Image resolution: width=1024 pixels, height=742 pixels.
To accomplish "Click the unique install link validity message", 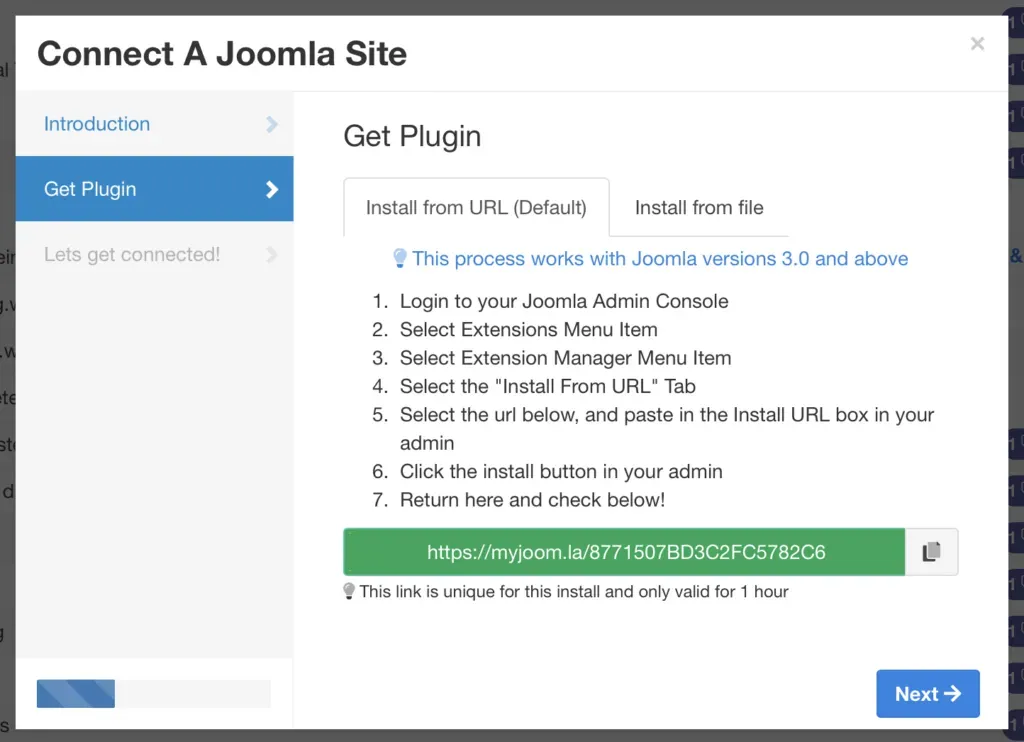I will click(x=567, y=591).
